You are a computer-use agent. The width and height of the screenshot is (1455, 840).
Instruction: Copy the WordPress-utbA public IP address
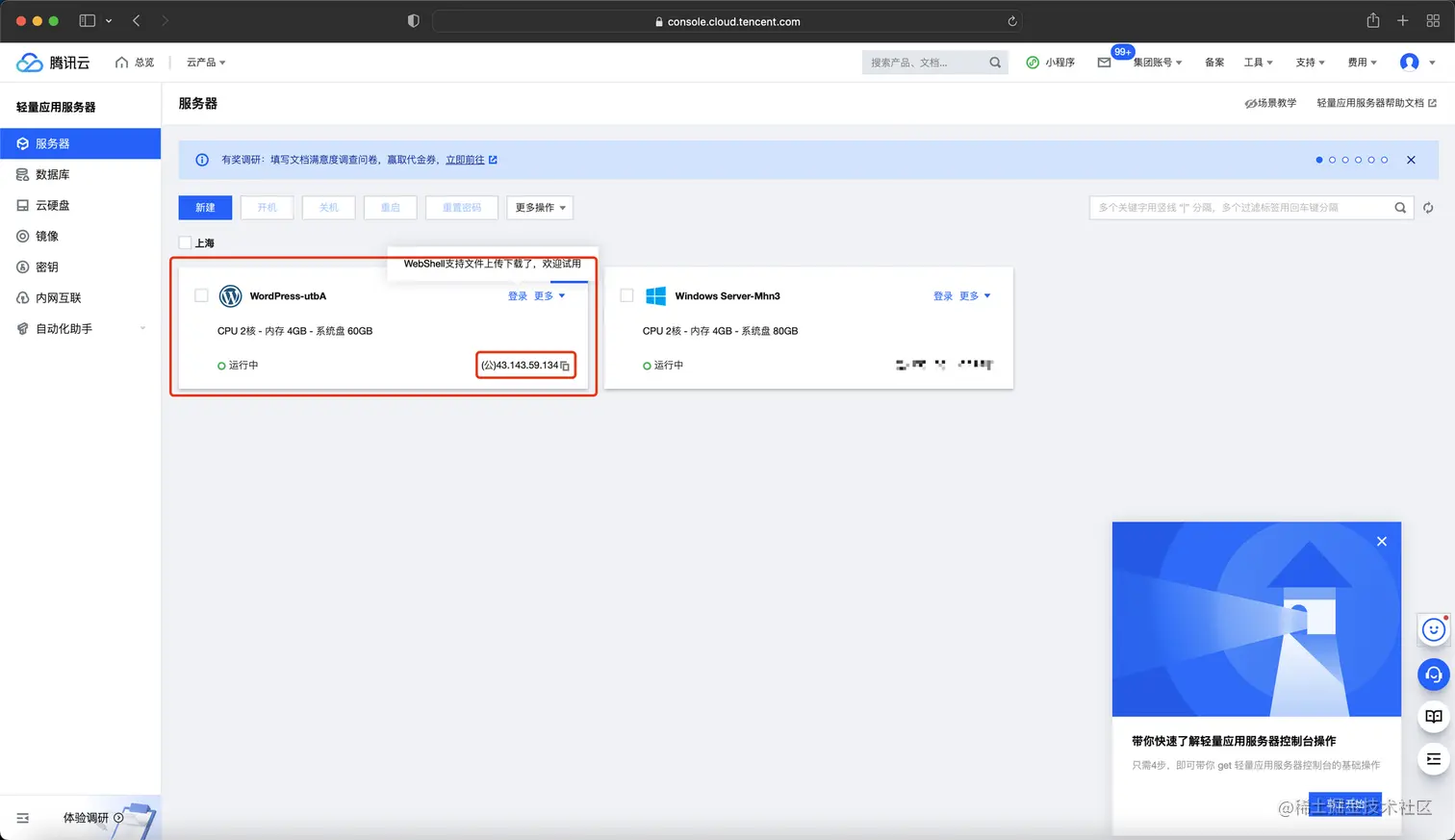click(565, 366)
